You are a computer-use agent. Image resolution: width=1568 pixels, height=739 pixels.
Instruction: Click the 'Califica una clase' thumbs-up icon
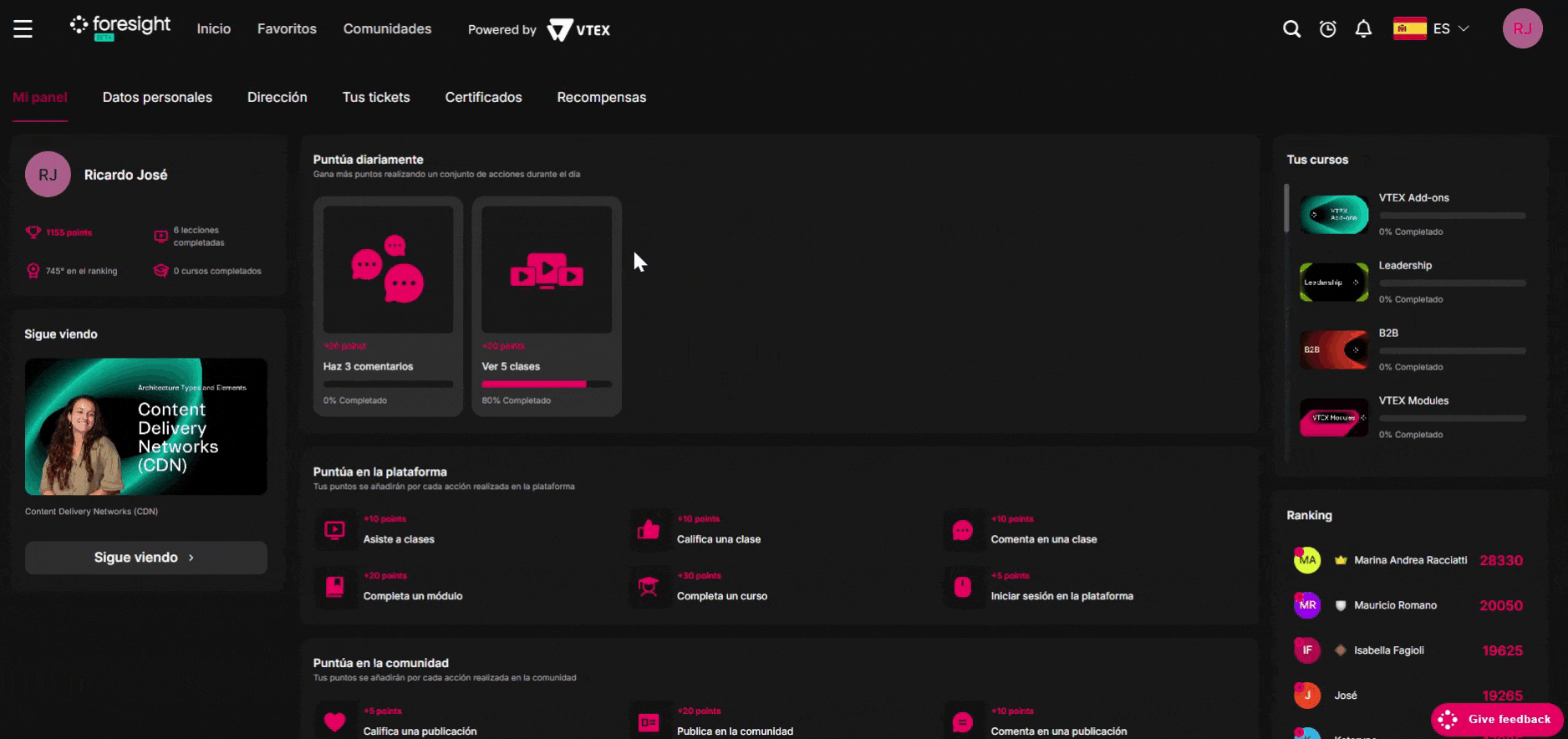(x=649, y=530)
